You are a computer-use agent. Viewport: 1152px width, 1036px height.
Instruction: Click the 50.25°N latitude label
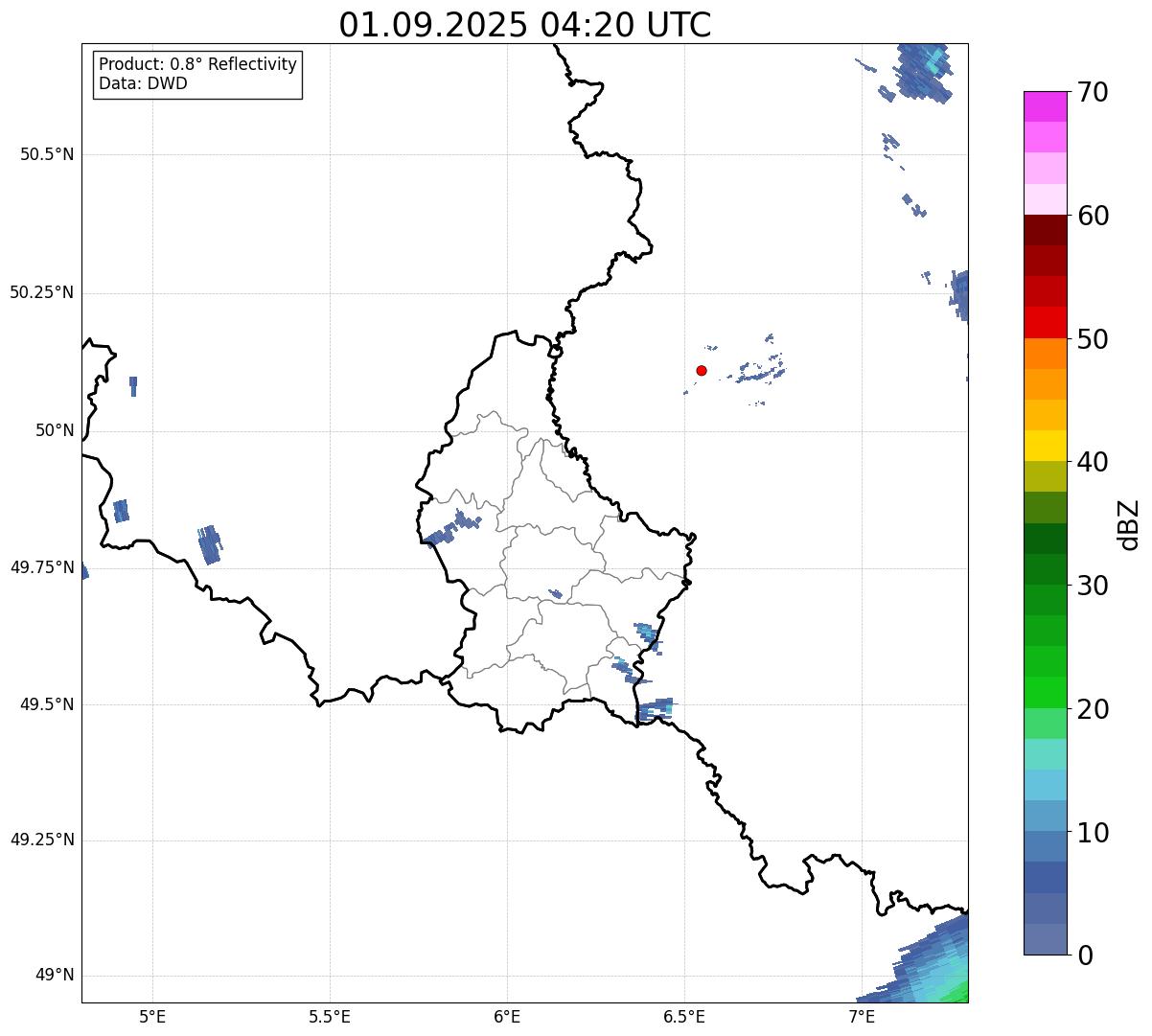click(42, 292)
